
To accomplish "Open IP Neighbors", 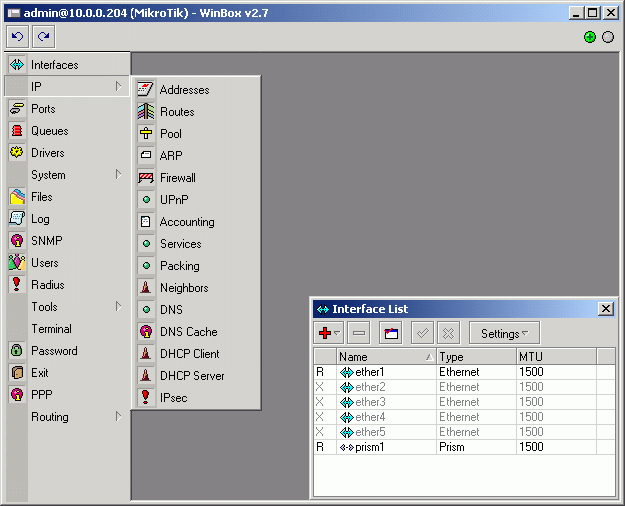I will click(x=196, y=287).
